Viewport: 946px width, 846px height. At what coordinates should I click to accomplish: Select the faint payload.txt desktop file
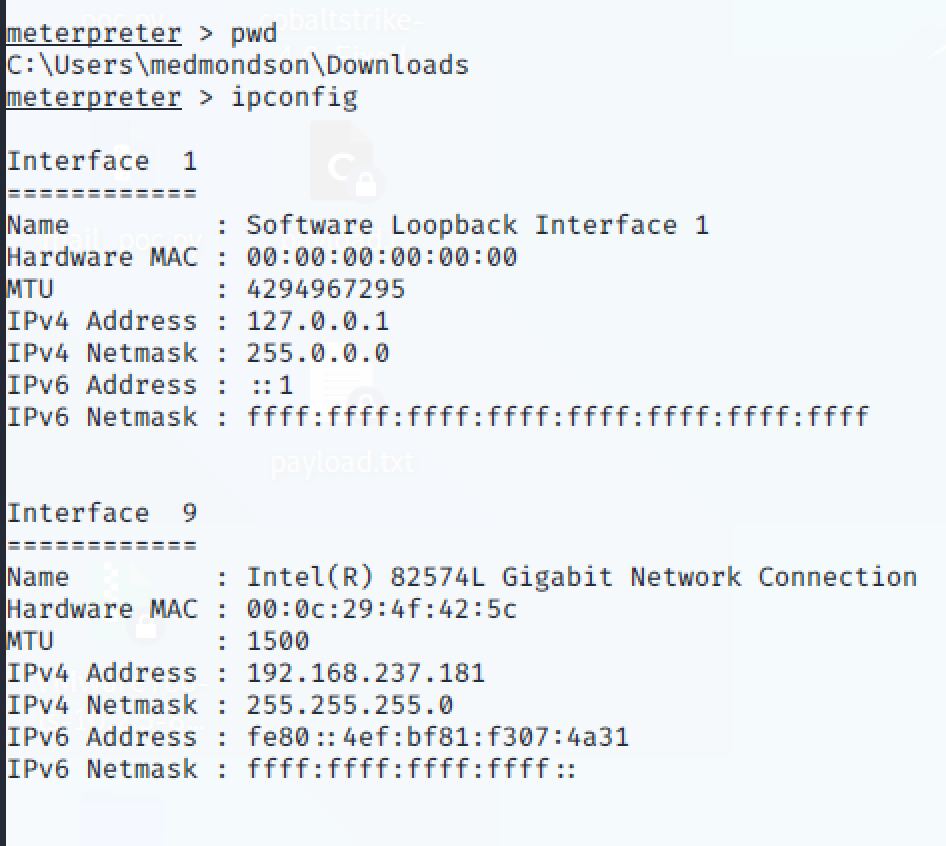pyautogui.click(x=342, y=463)
